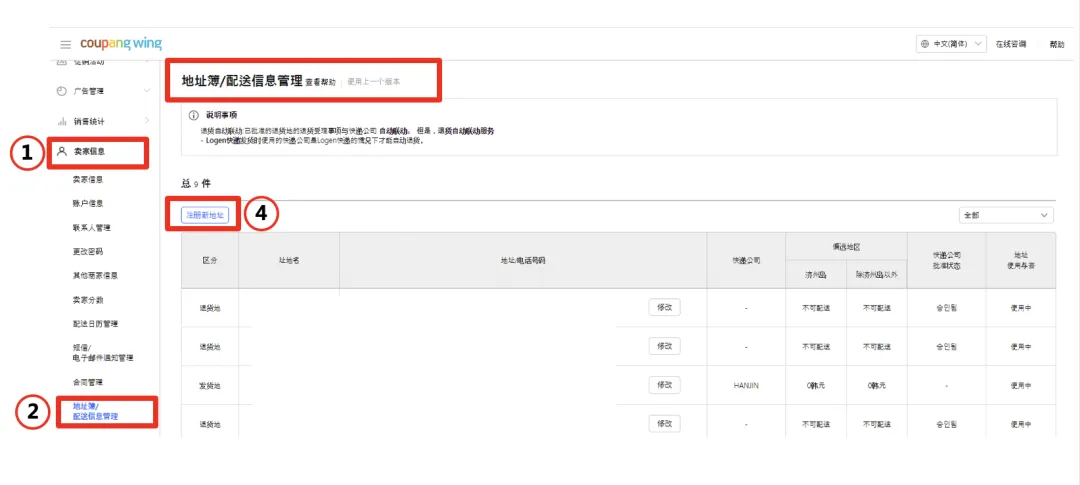Open 短信/电子邮件通知管理 in sidebar

click(x=103, y=353)
